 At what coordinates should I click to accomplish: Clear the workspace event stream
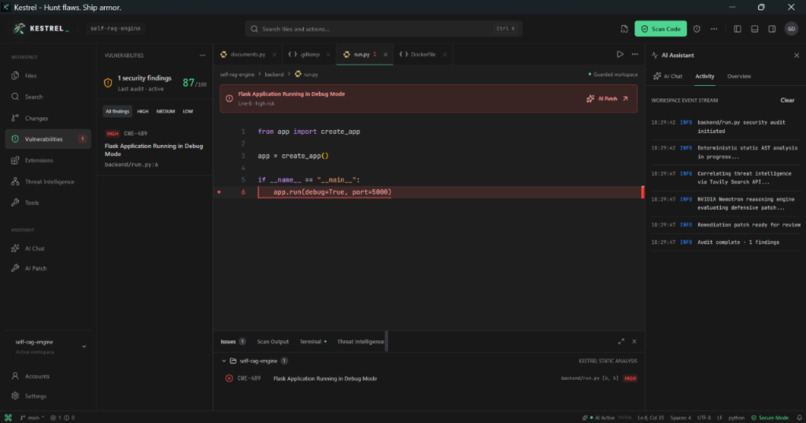tap(787, 100)
